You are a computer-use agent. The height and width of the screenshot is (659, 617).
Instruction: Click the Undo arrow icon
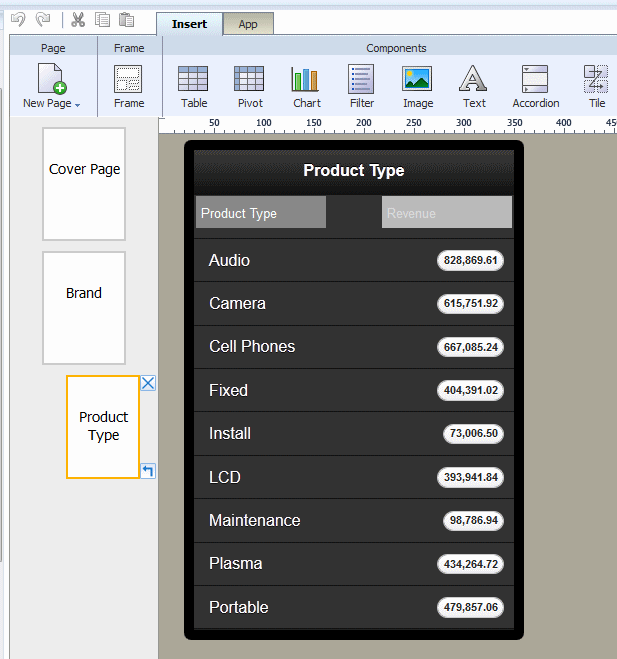click(x=18, y=20)
